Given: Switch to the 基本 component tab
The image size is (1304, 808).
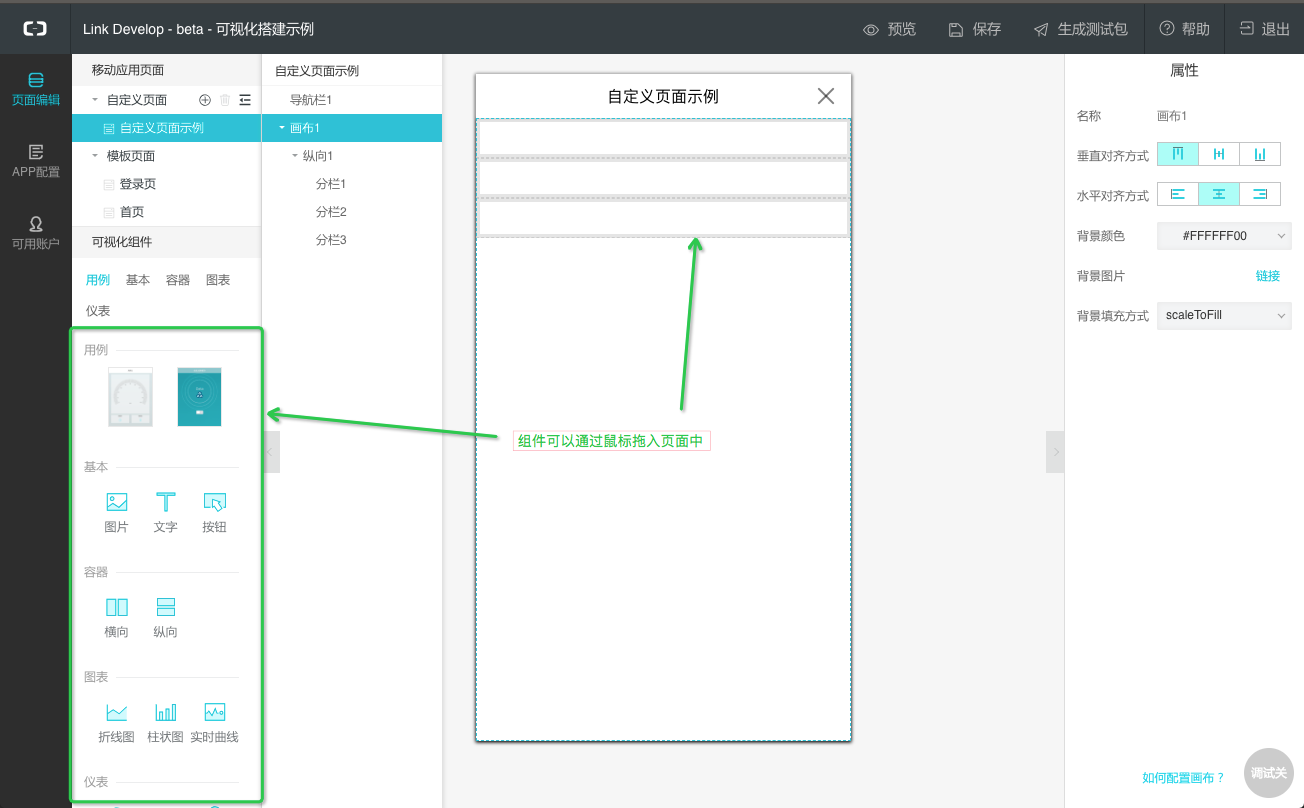Looking at the screenshot, I should (138, 280).
